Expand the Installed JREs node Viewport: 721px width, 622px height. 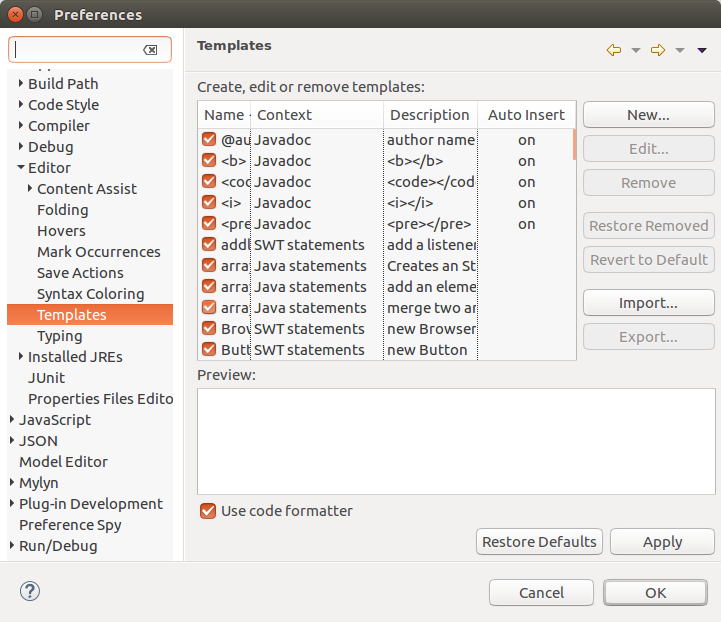tap(21, 356)
